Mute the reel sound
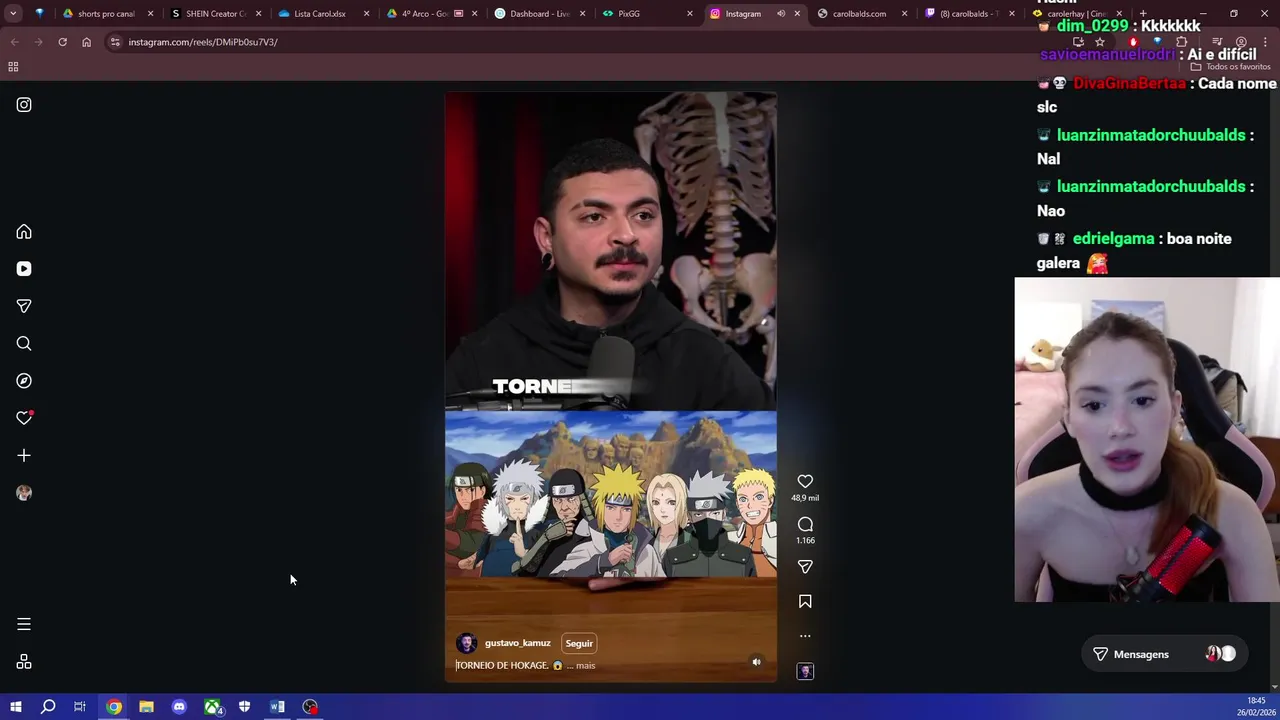This screenshot has width=1280, height=720. [756, 662]
